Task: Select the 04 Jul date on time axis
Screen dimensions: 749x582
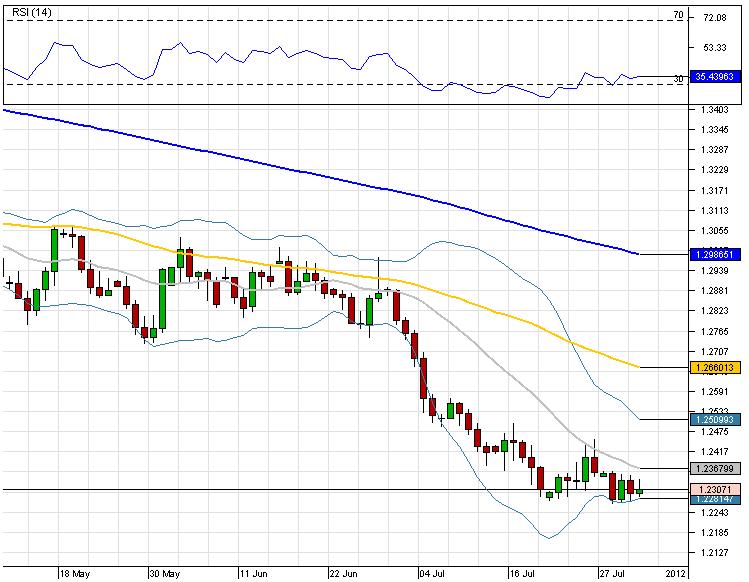Action: click(433, 575)
